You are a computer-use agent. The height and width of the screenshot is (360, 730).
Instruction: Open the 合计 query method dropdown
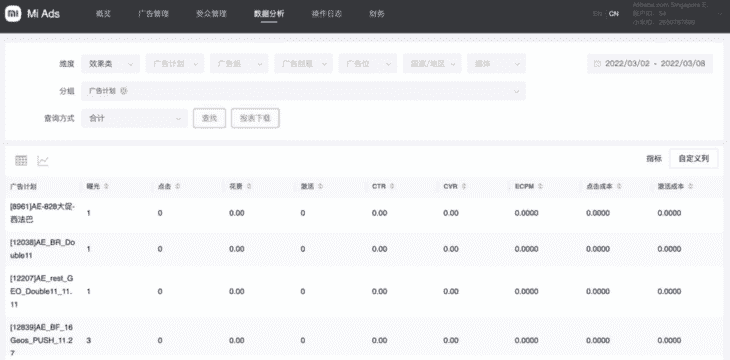coord(134,119)
